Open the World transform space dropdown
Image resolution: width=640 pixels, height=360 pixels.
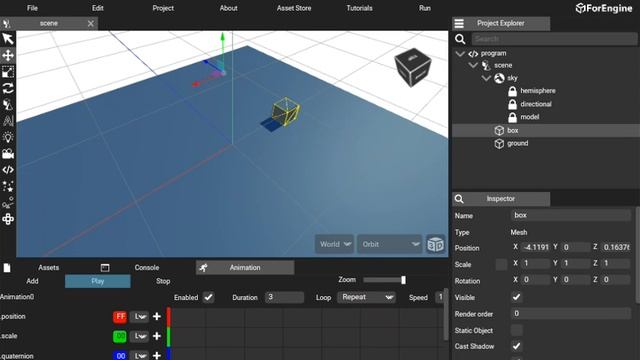(x=335, y=244)
